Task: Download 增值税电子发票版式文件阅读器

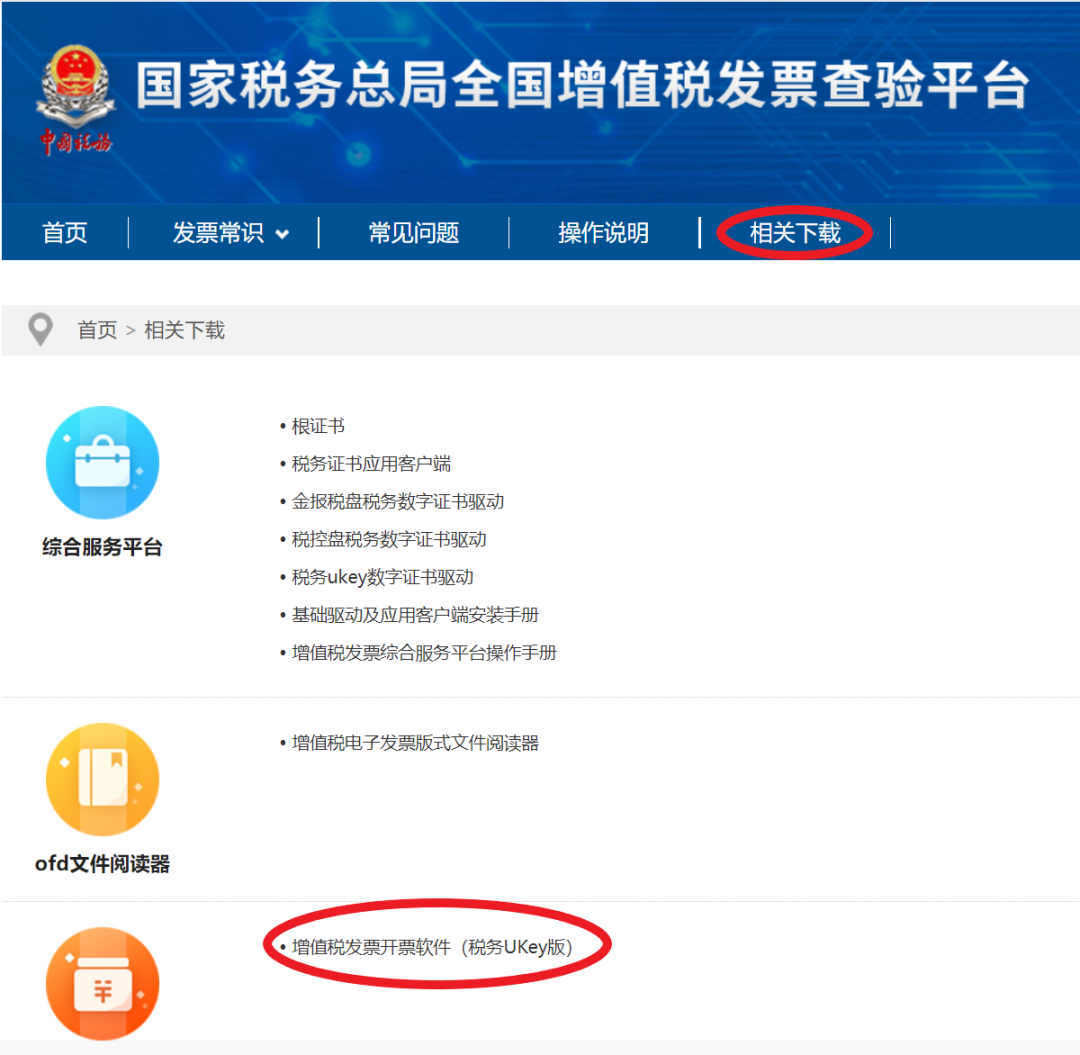Action: pyautogui.click(x=415, y=743)
